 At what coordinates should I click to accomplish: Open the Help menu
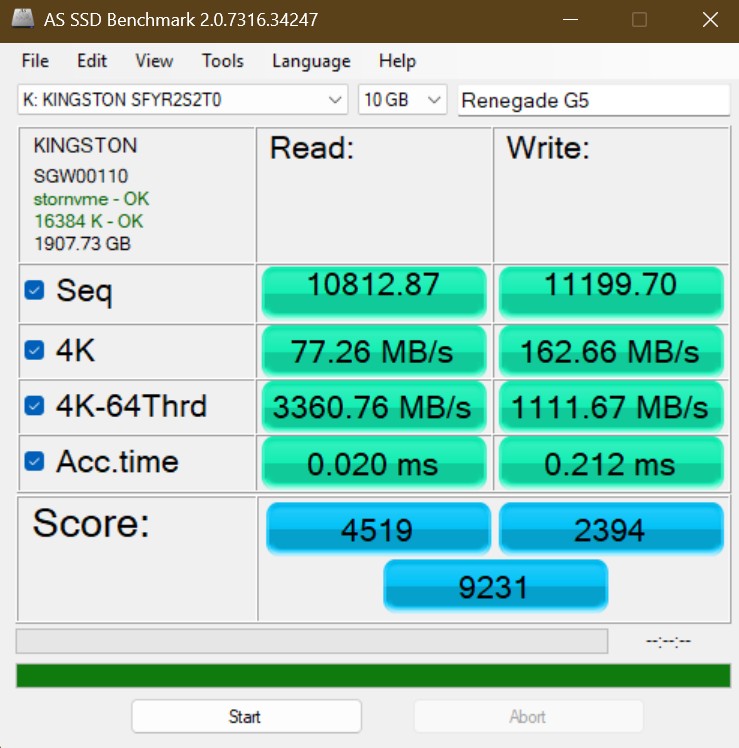point(397,61)
